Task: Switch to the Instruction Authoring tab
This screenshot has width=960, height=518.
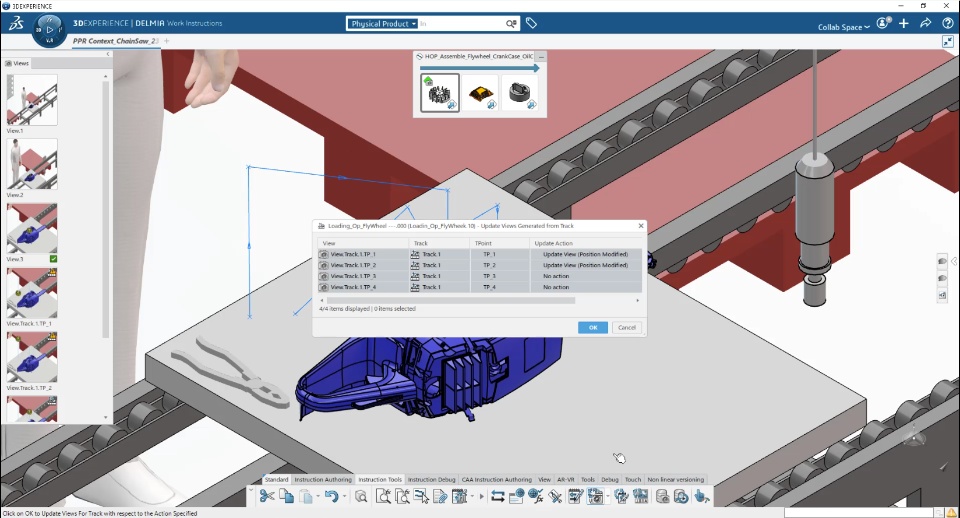Action: [x=323, y=479]
